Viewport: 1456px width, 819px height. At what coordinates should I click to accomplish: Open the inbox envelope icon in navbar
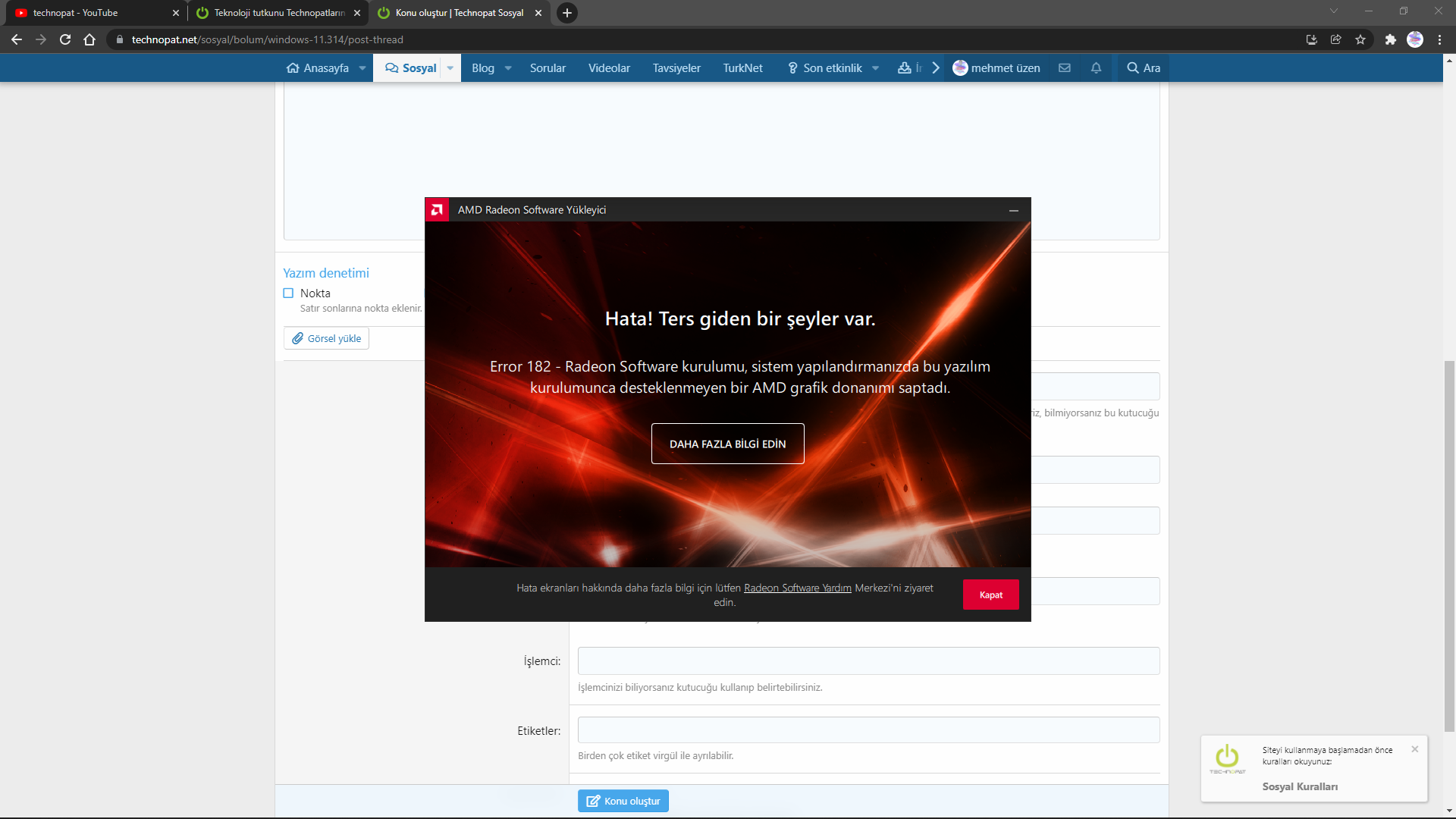(x=1065, y=68)
